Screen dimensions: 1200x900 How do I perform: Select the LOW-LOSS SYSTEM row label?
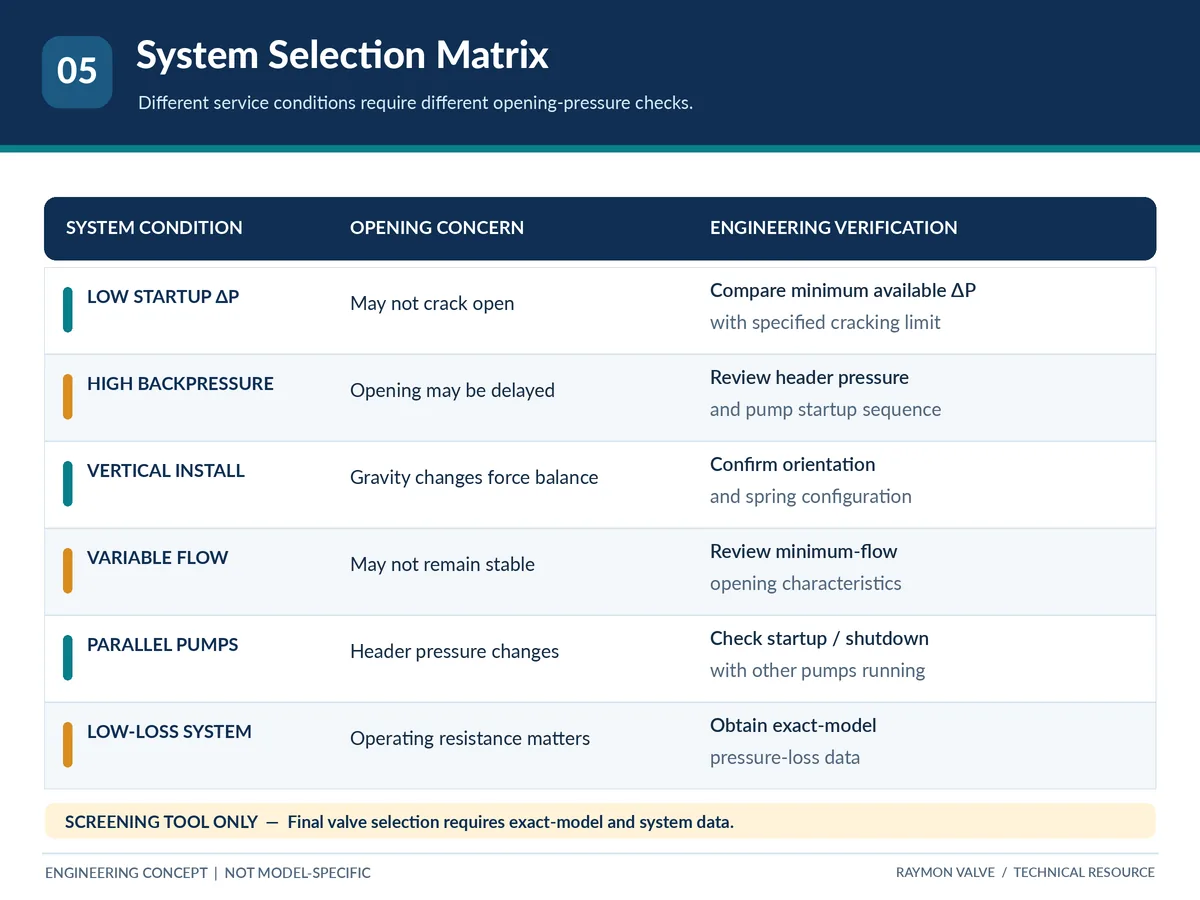[x=169, y=732]
